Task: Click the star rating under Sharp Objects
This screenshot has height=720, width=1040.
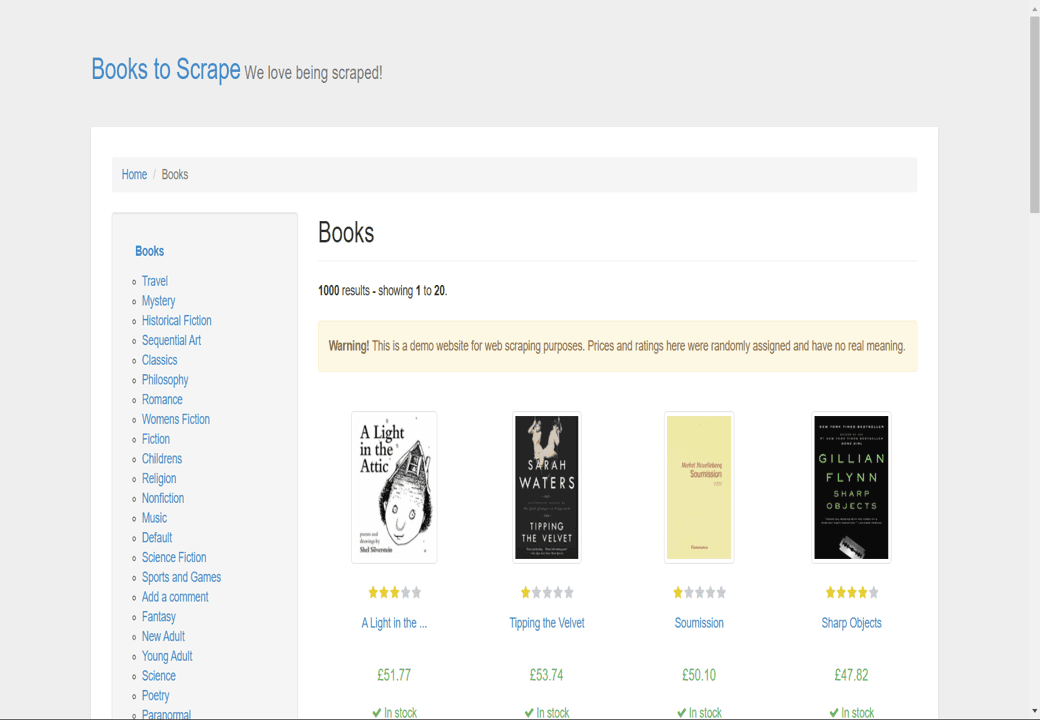Action: pos(852,593)
